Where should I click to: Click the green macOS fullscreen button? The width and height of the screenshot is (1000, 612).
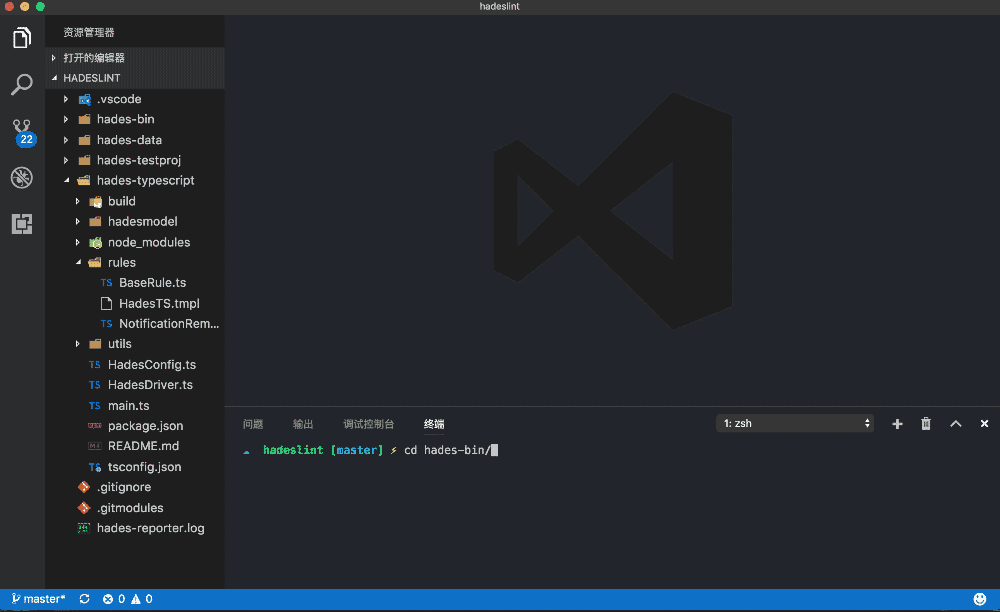(40, 6)
